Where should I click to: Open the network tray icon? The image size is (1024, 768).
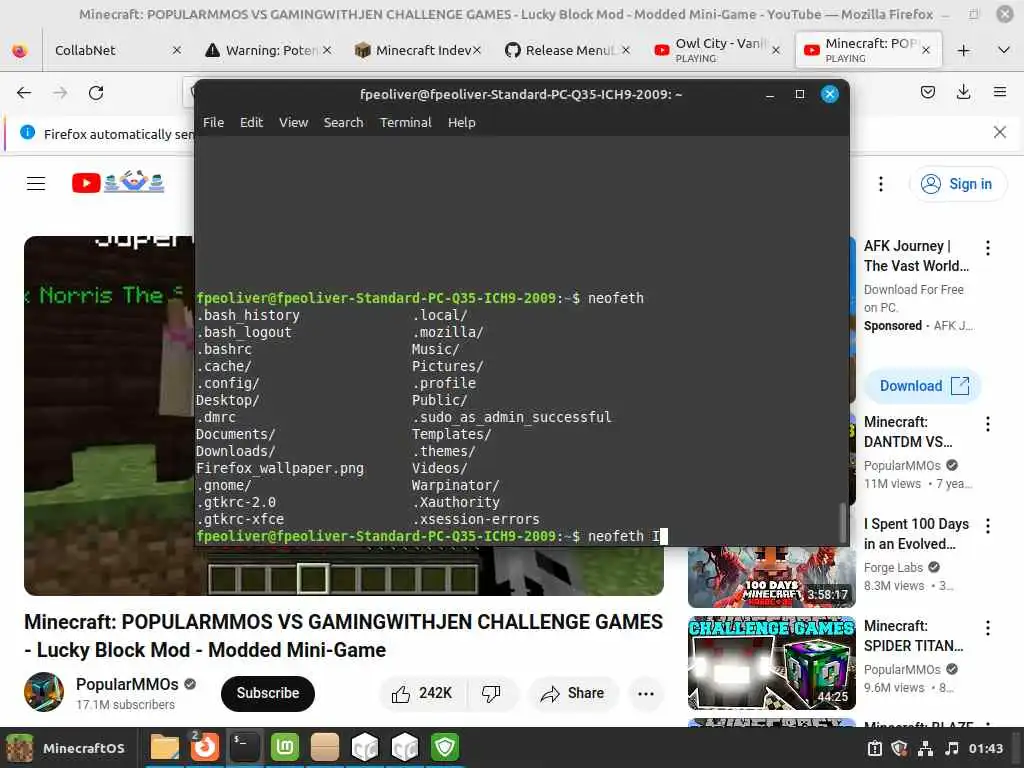click(925, 748)
